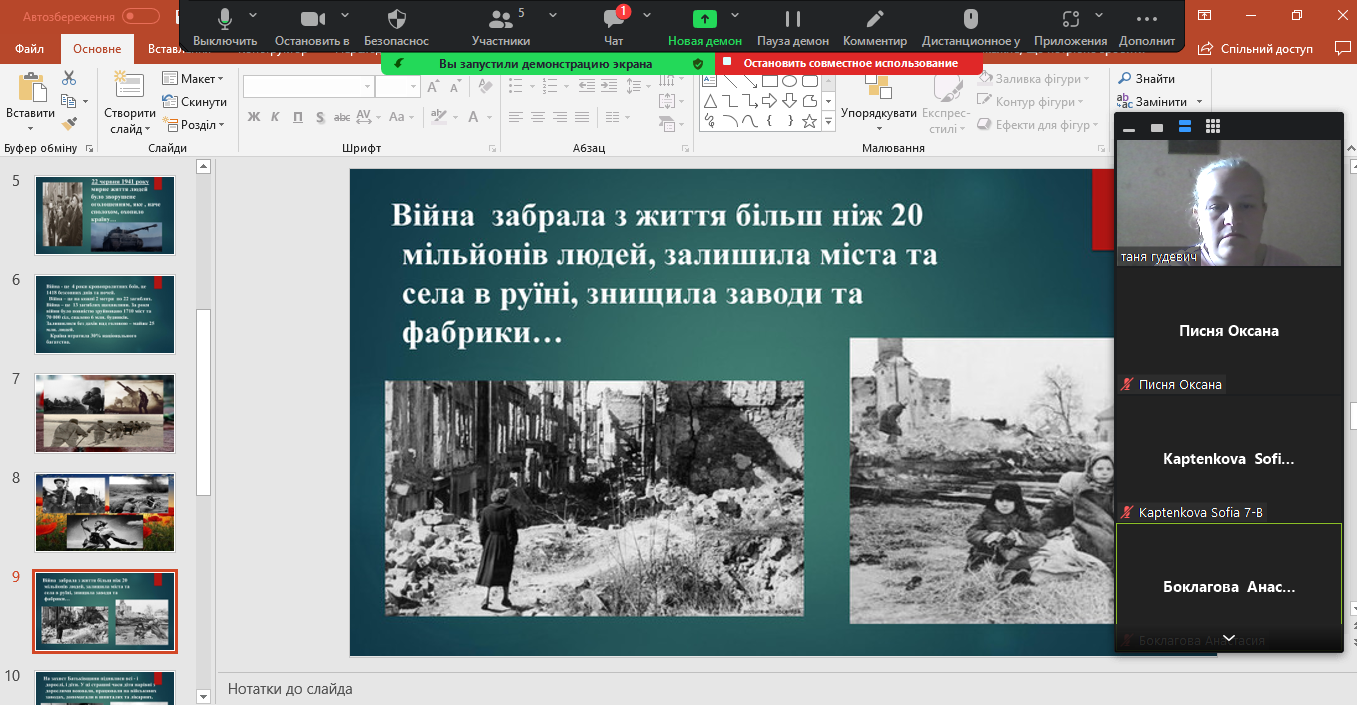Open the Розділ section dropdown

192,125
